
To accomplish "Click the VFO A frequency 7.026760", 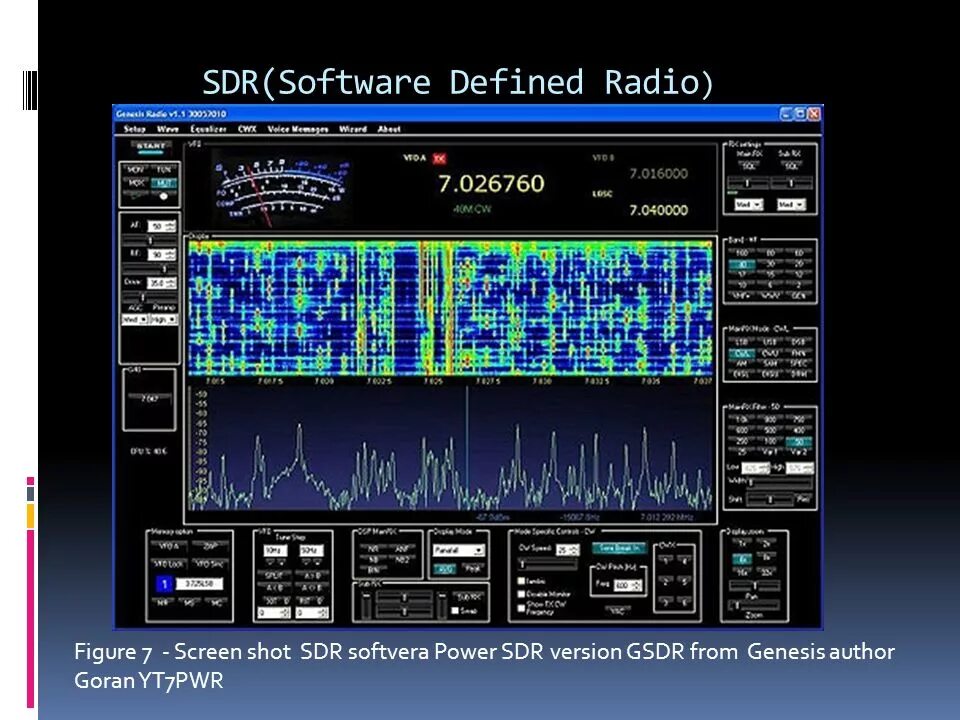I will 491,183.
